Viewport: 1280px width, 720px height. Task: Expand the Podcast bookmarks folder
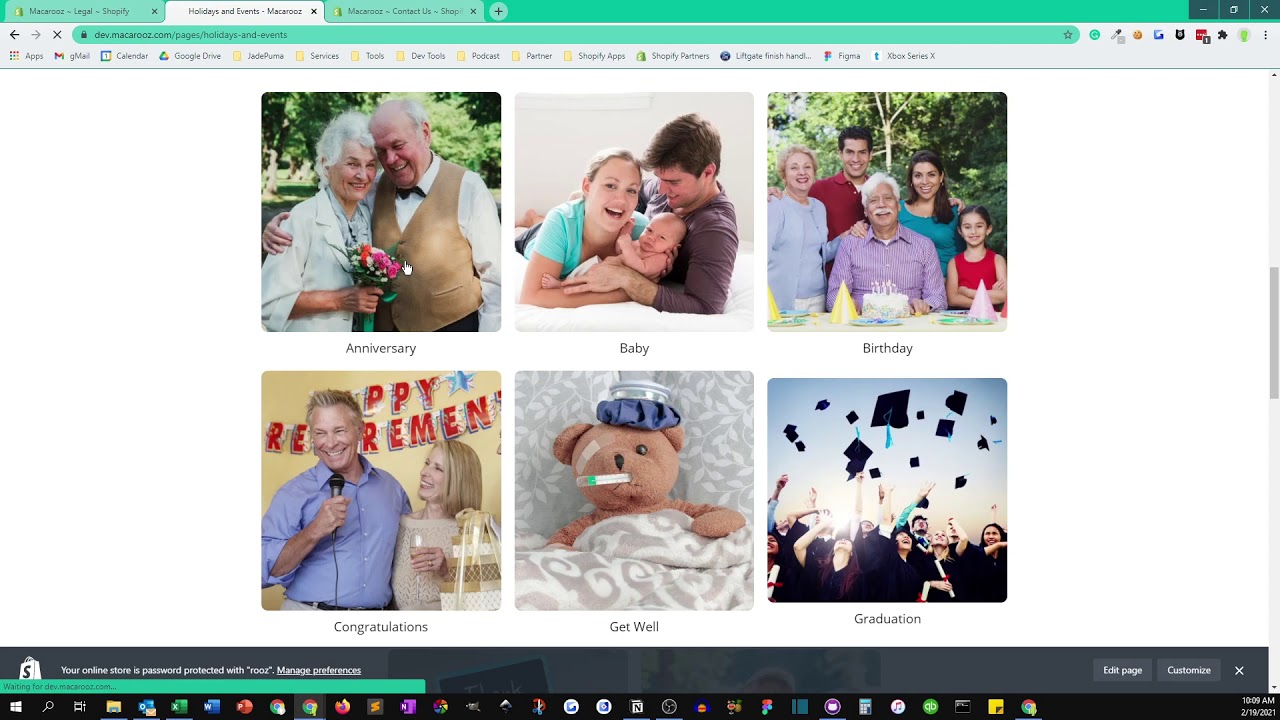(478, 56)
